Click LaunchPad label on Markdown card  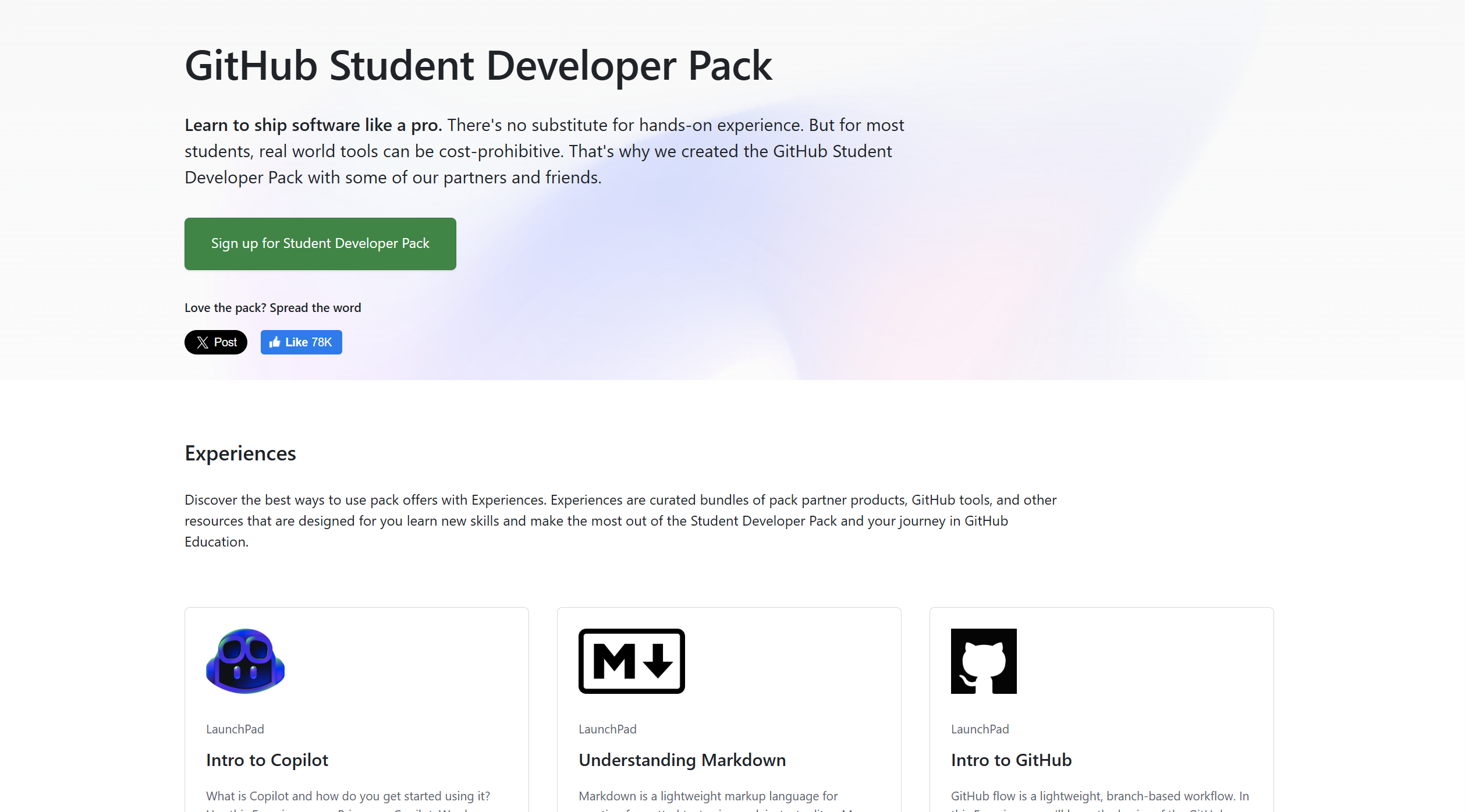click(x=608, y=729)
